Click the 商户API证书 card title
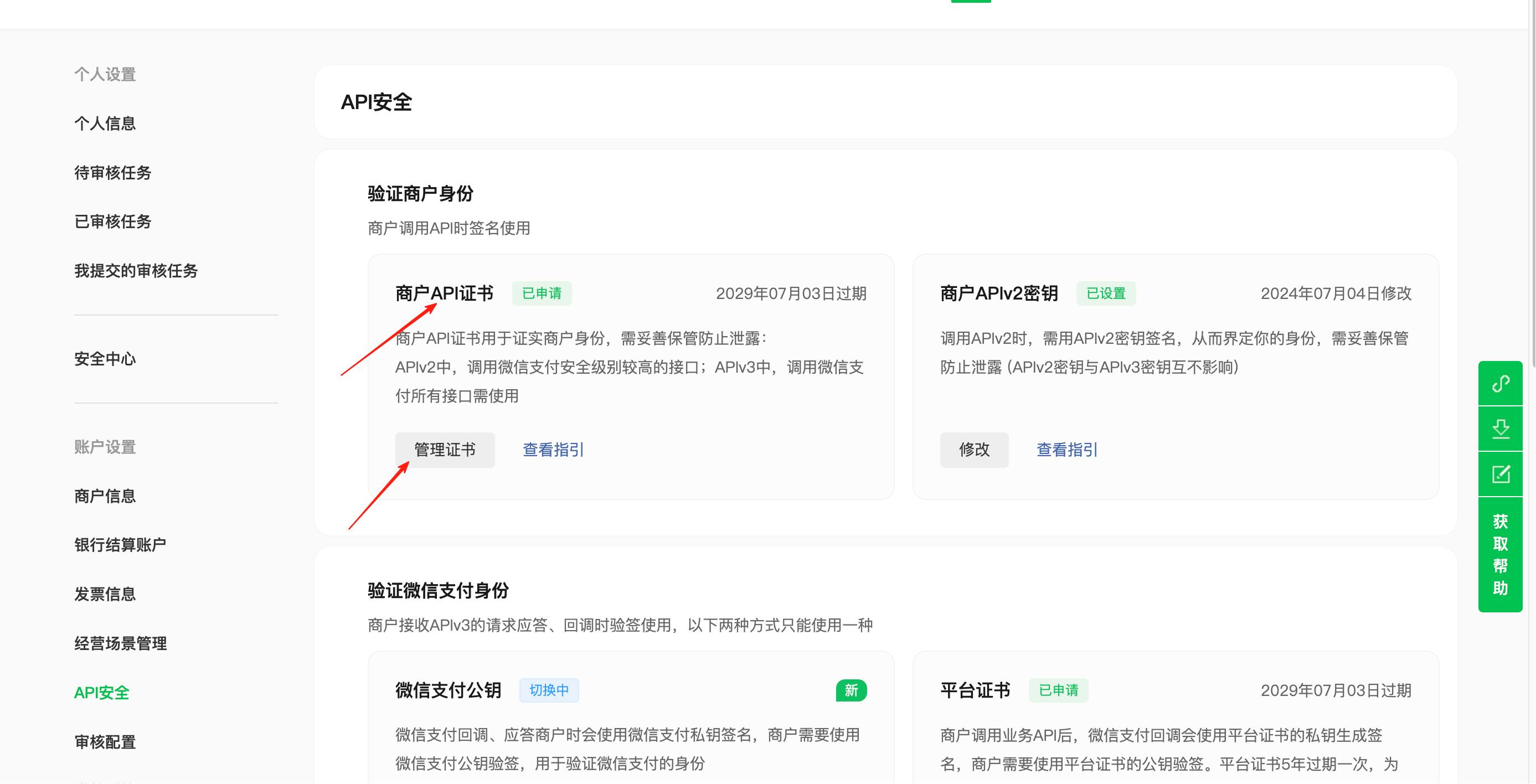 (x=445, y=293)
